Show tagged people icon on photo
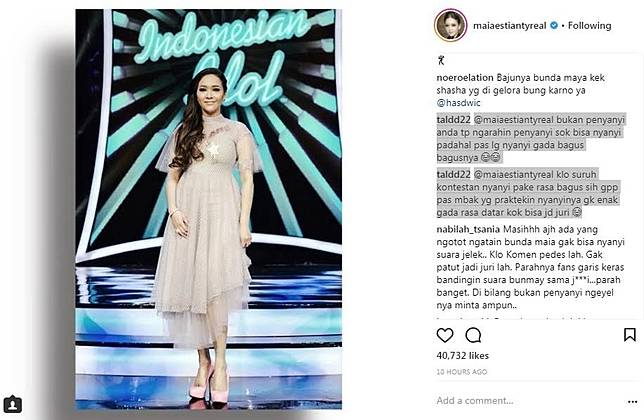The width and height of the screenshot is (644, 420). pyautogui.click(x=13, y=404)
